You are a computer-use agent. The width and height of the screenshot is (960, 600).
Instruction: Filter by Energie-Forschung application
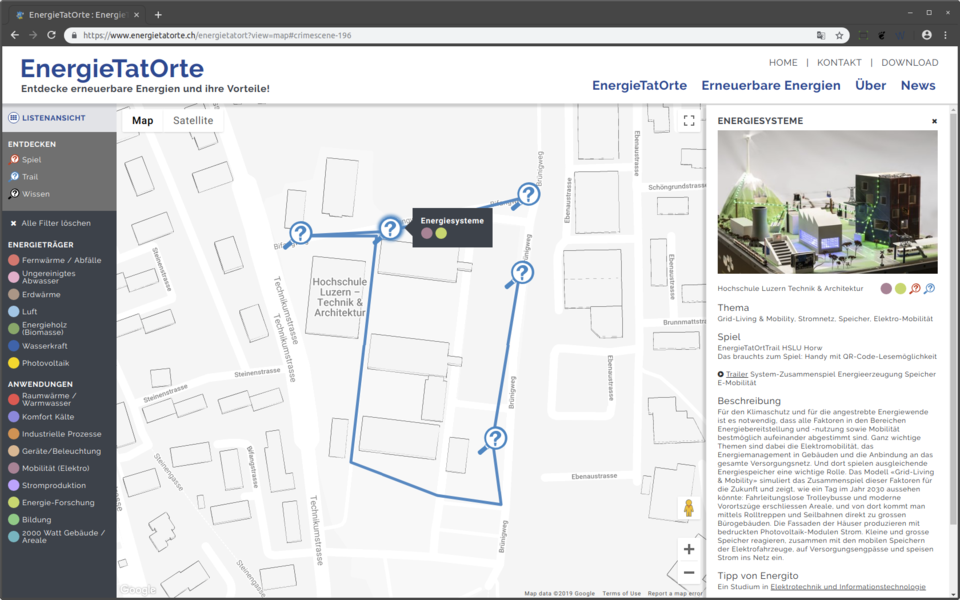[51, 503]
